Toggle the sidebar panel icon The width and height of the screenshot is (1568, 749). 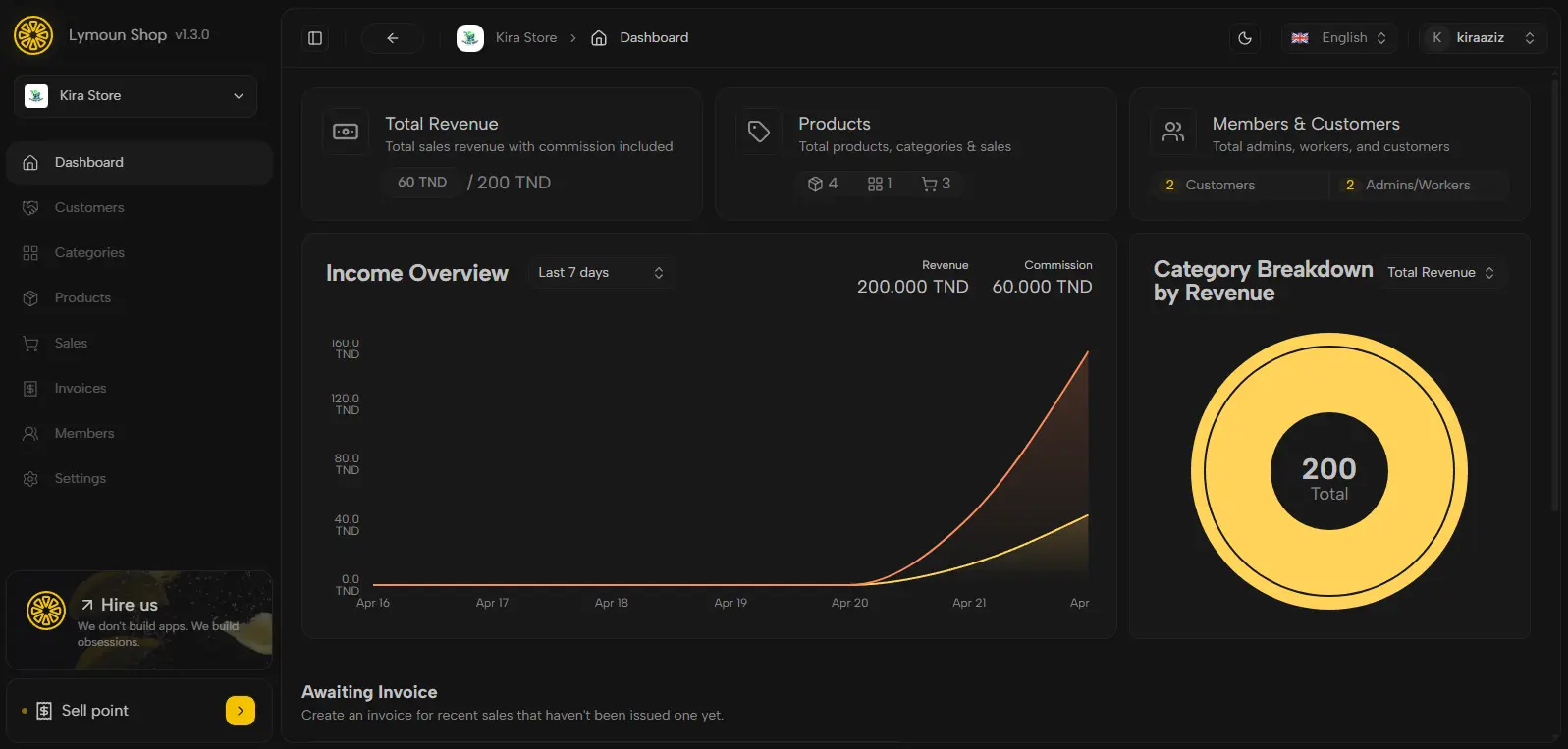[x=315, y=38]
